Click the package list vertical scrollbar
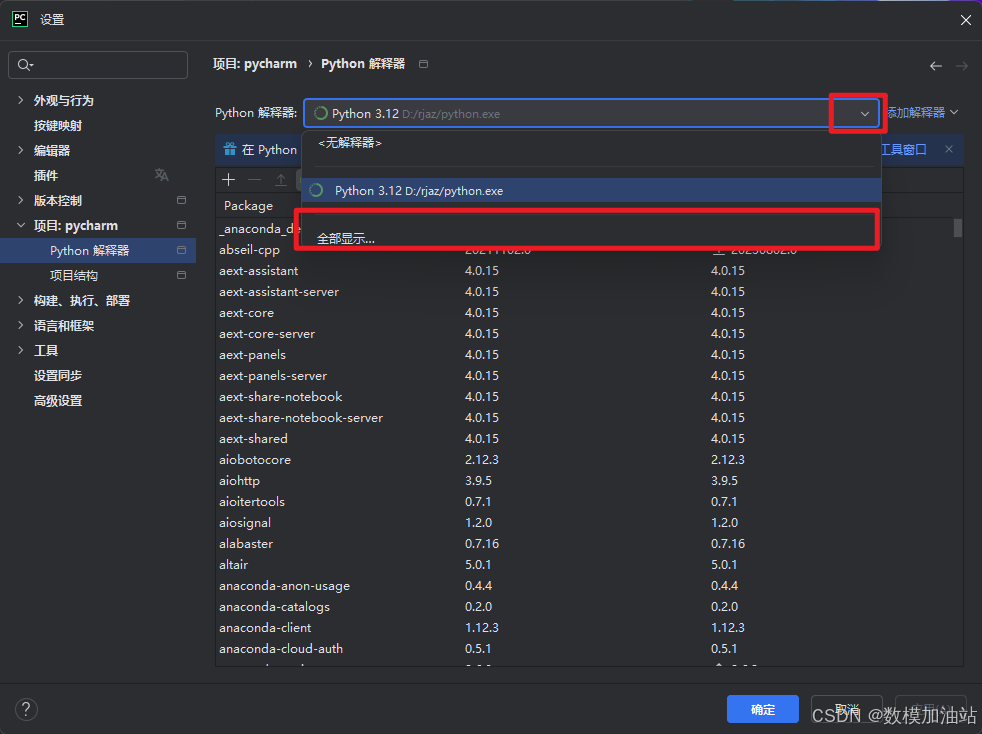The width and height of the screenshot is (982, 734). (x=958, y=228)
